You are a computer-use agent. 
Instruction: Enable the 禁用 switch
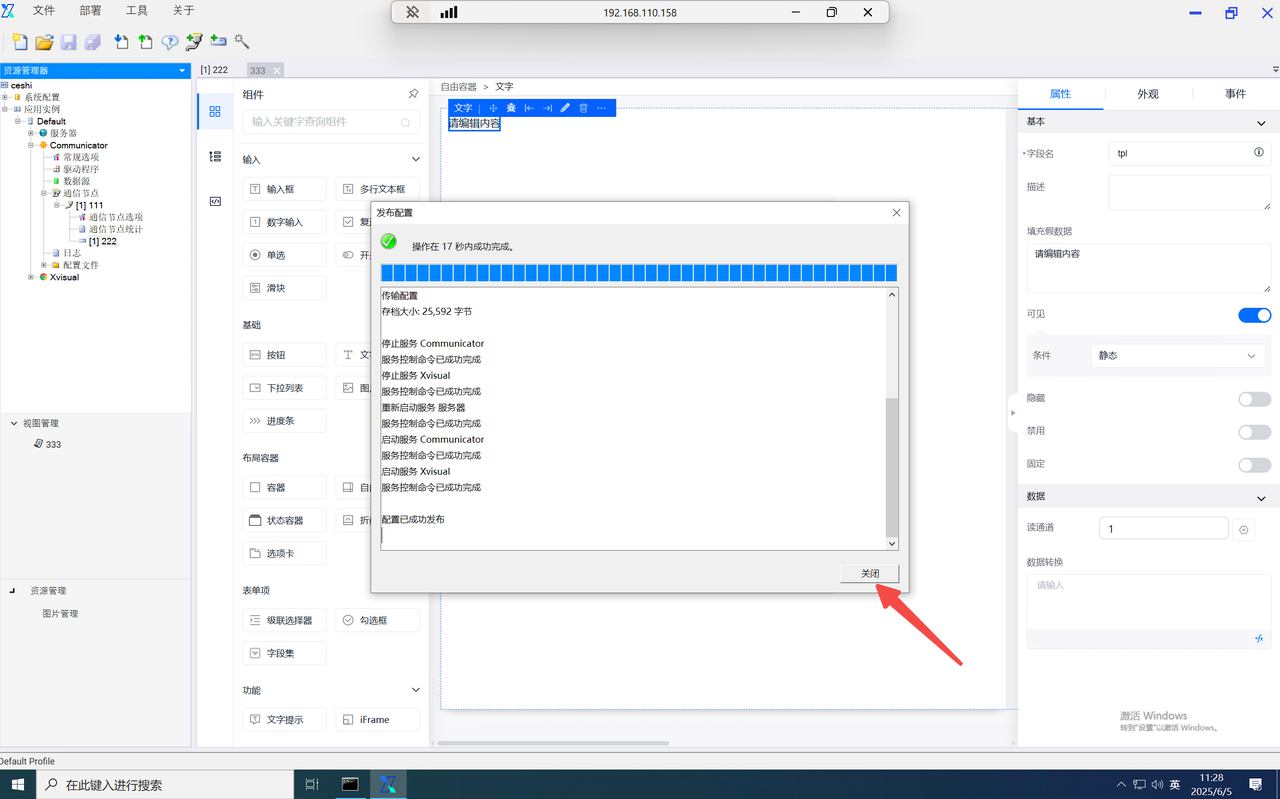[1254, 432]
